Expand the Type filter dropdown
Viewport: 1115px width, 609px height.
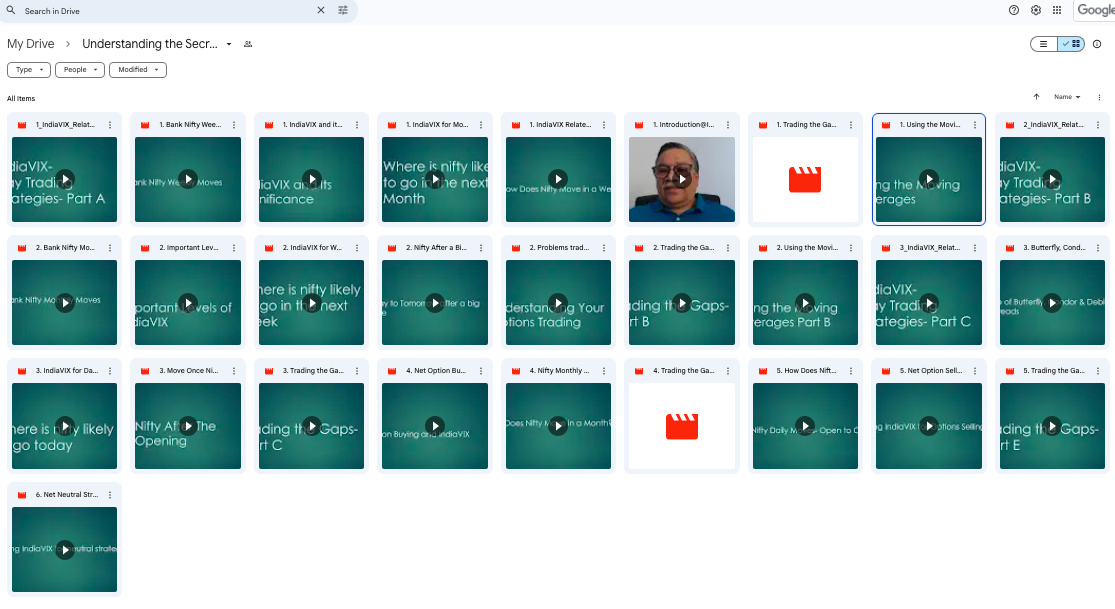tap(28, 70)
